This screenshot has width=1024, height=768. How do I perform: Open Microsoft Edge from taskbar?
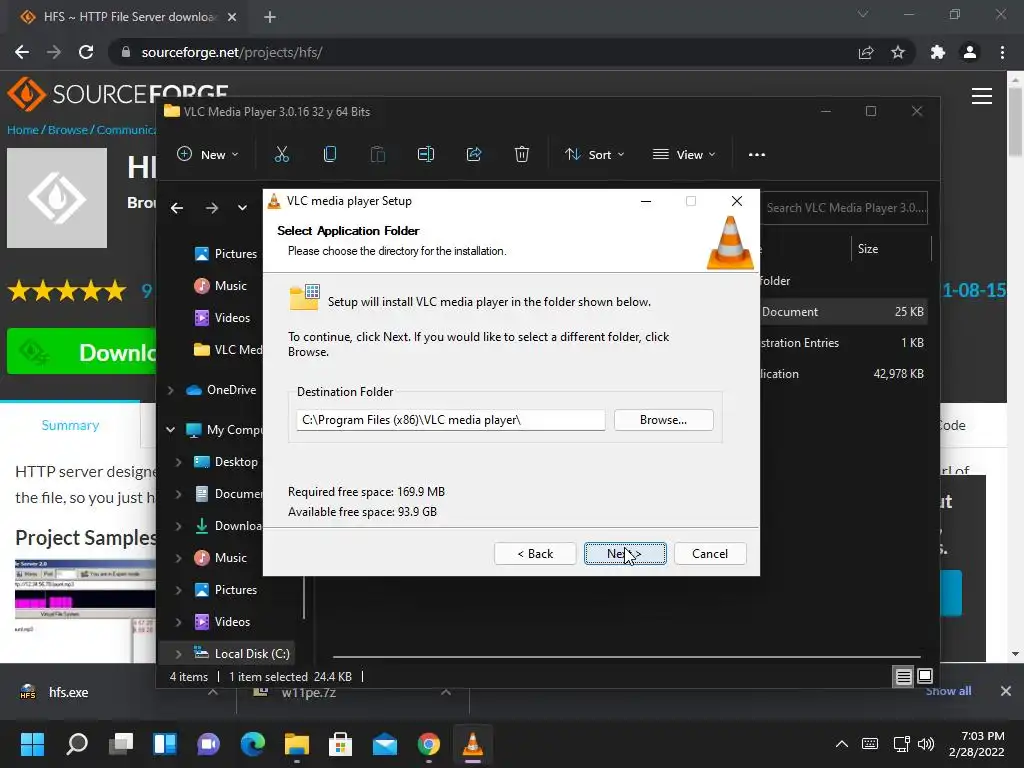pos(253,744)
